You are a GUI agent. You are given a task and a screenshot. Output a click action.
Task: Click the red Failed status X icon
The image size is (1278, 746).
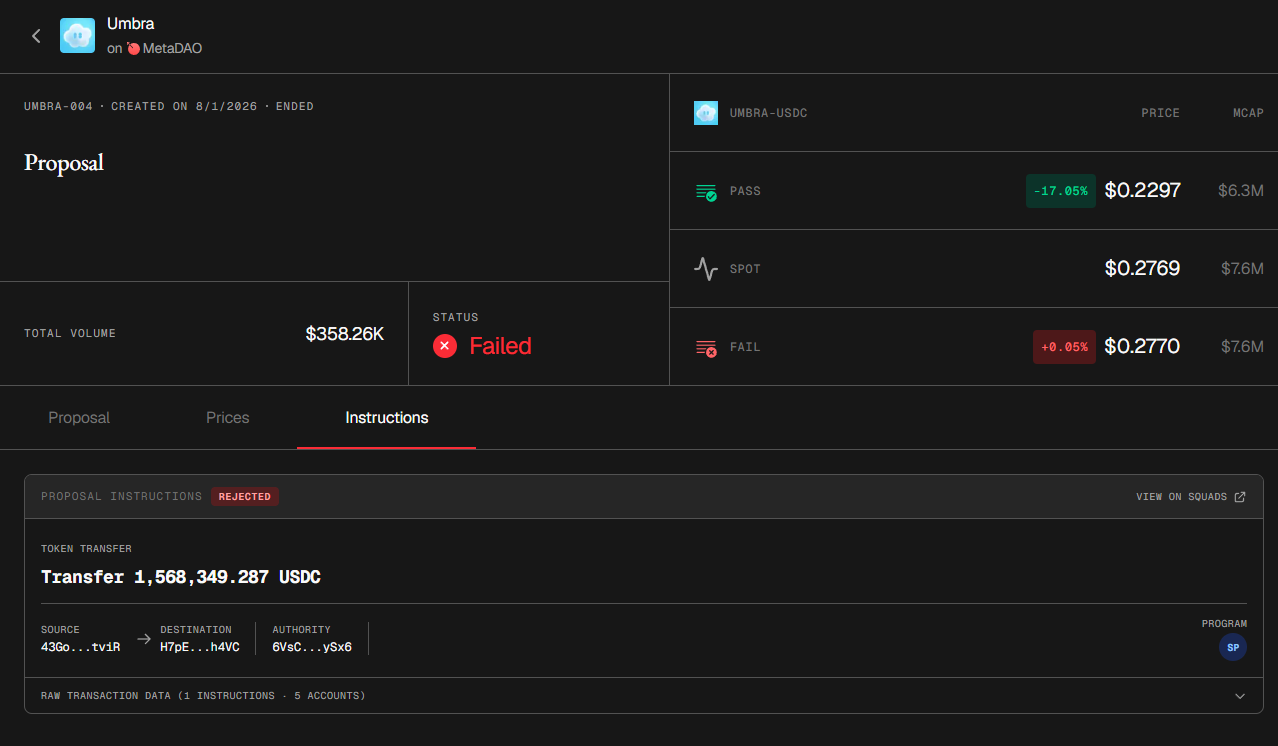[x=445, y=346]
